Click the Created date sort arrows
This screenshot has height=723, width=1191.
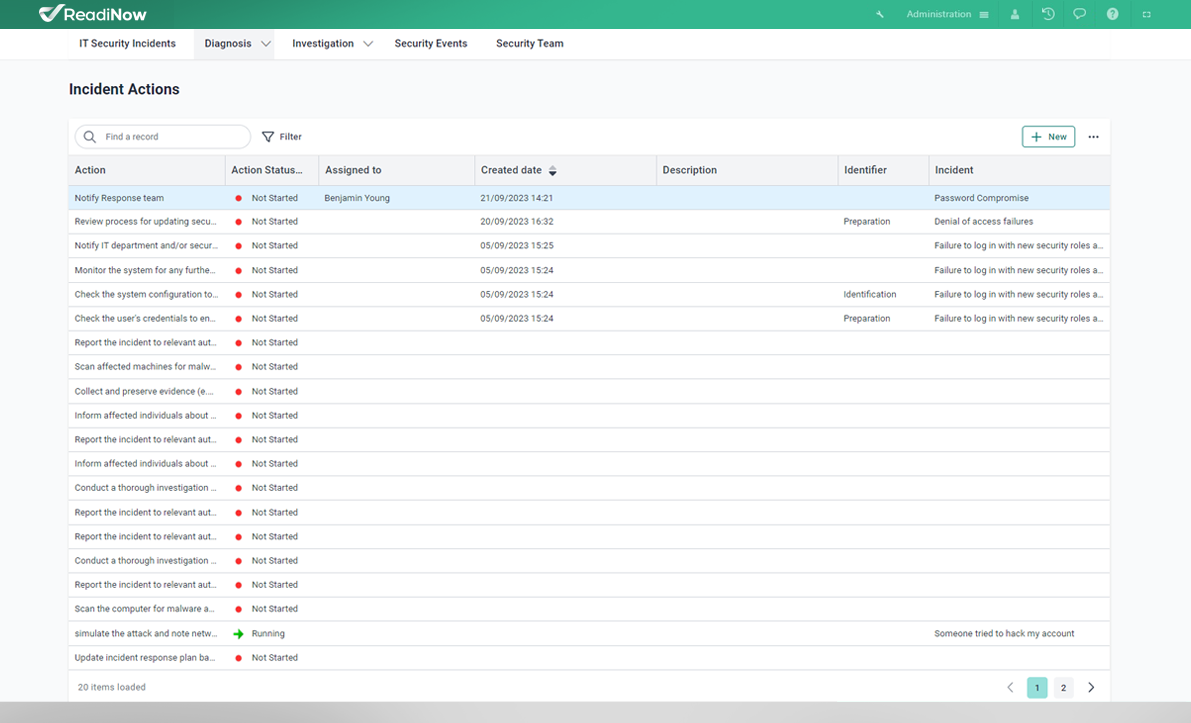click(x=553, y=171)
